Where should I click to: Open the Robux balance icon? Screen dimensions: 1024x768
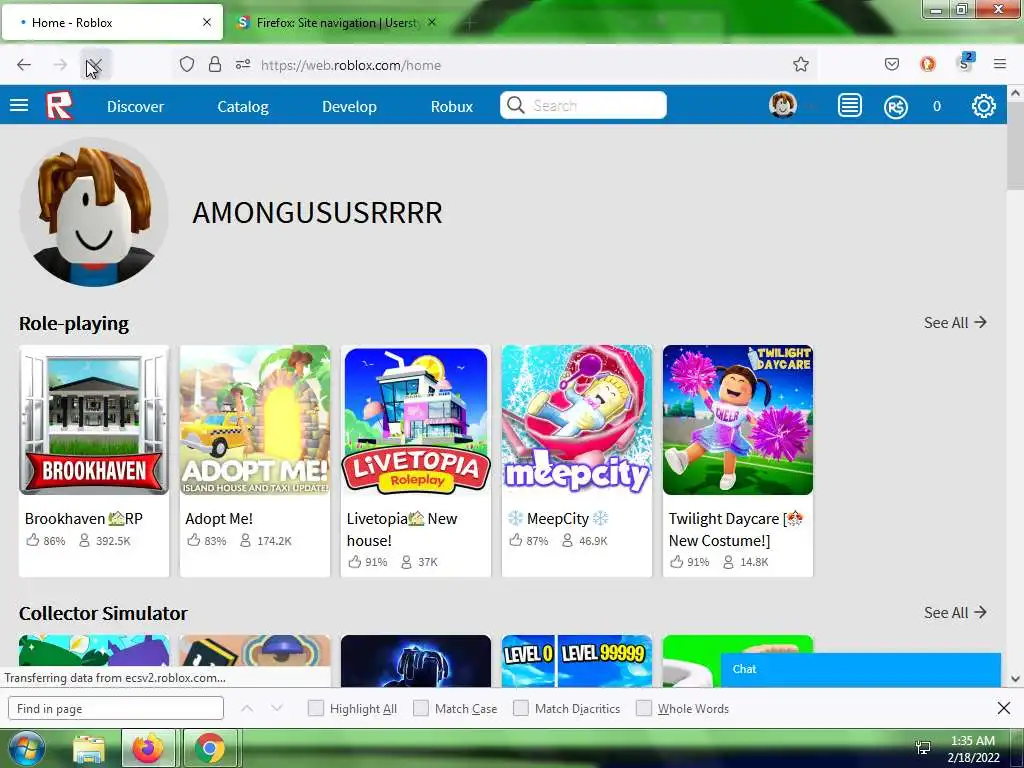pyautogui.click(x=895, y=106)
